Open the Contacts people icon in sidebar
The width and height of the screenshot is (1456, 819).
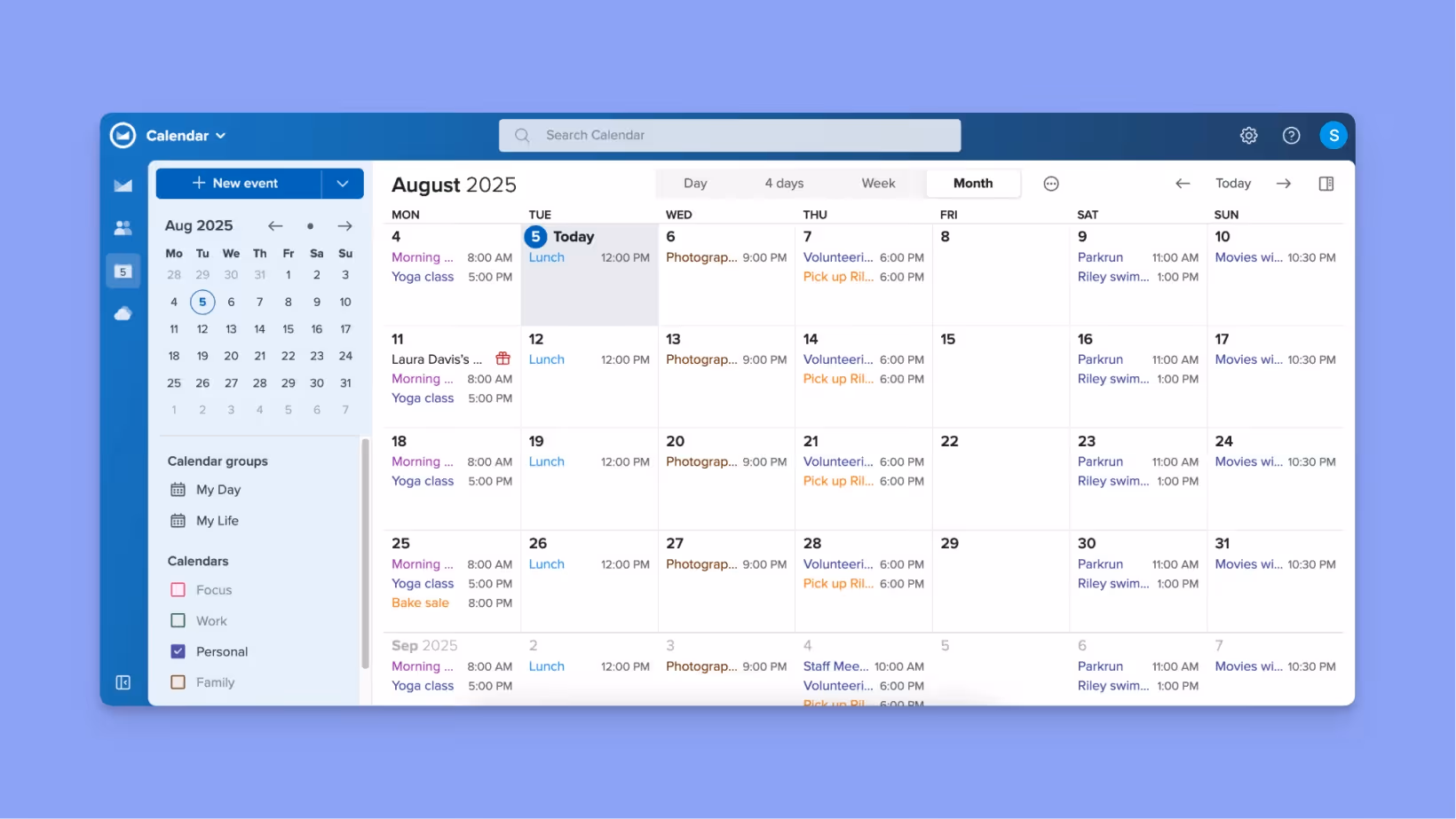[x=123, y=228]
